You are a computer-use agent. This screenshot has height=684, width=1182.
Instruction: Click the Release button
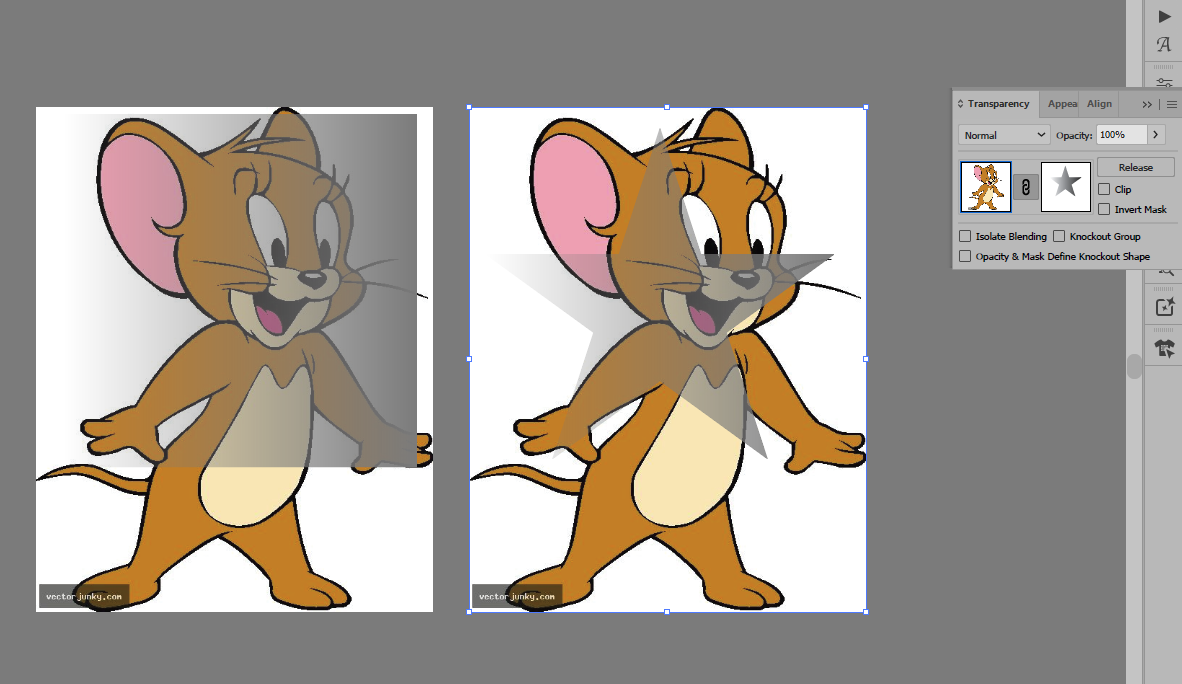1136,166
